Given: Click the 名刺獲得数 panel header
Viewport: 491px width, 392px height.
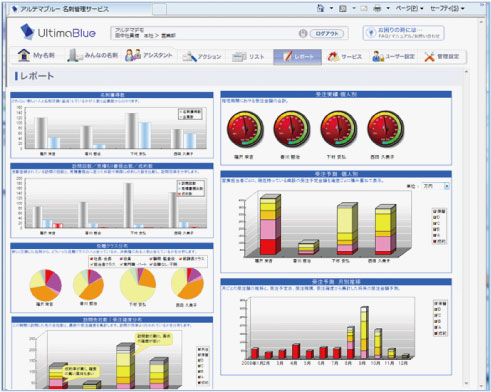Looking at the screenshot, I should (112, 95).
